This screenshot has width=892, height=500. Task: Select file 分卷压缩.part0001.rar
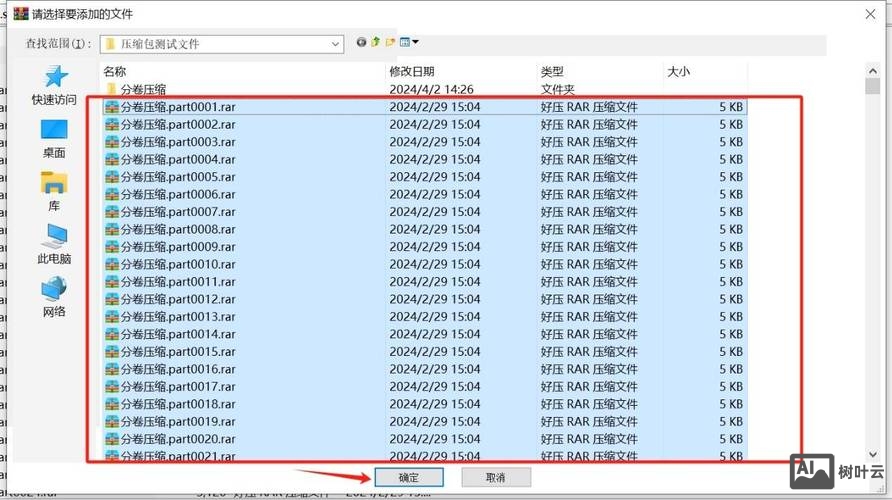[424, 107]
